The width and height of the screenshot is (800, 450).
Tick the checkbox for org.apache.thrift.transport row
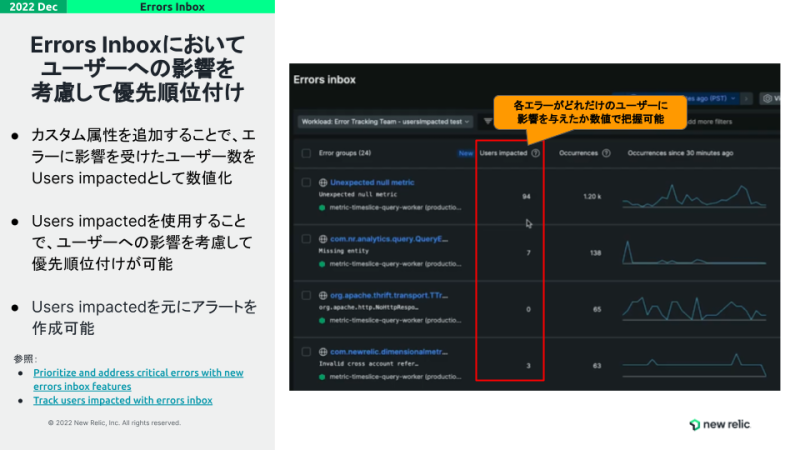[306, 295]
